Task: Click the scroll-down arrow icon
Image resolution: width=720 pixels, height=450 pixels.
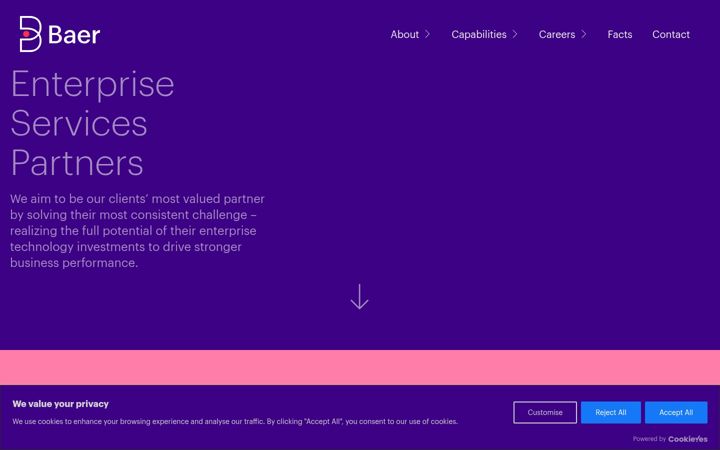Action: [x=359, y=297]
